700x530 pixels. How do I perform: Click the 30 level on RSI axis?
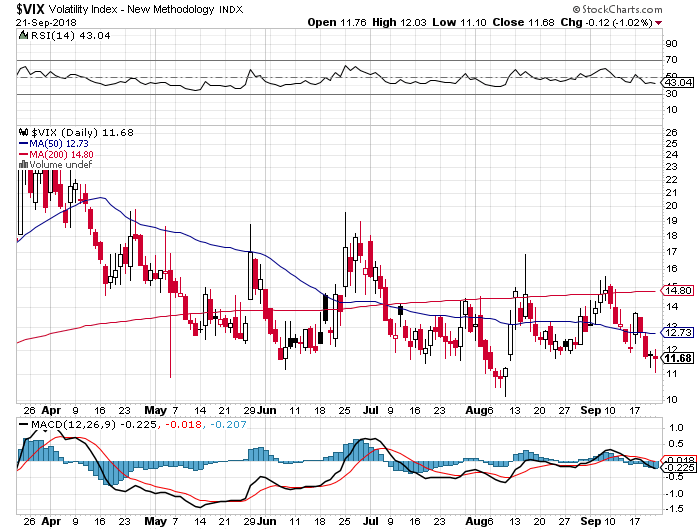tap(671, 94)
